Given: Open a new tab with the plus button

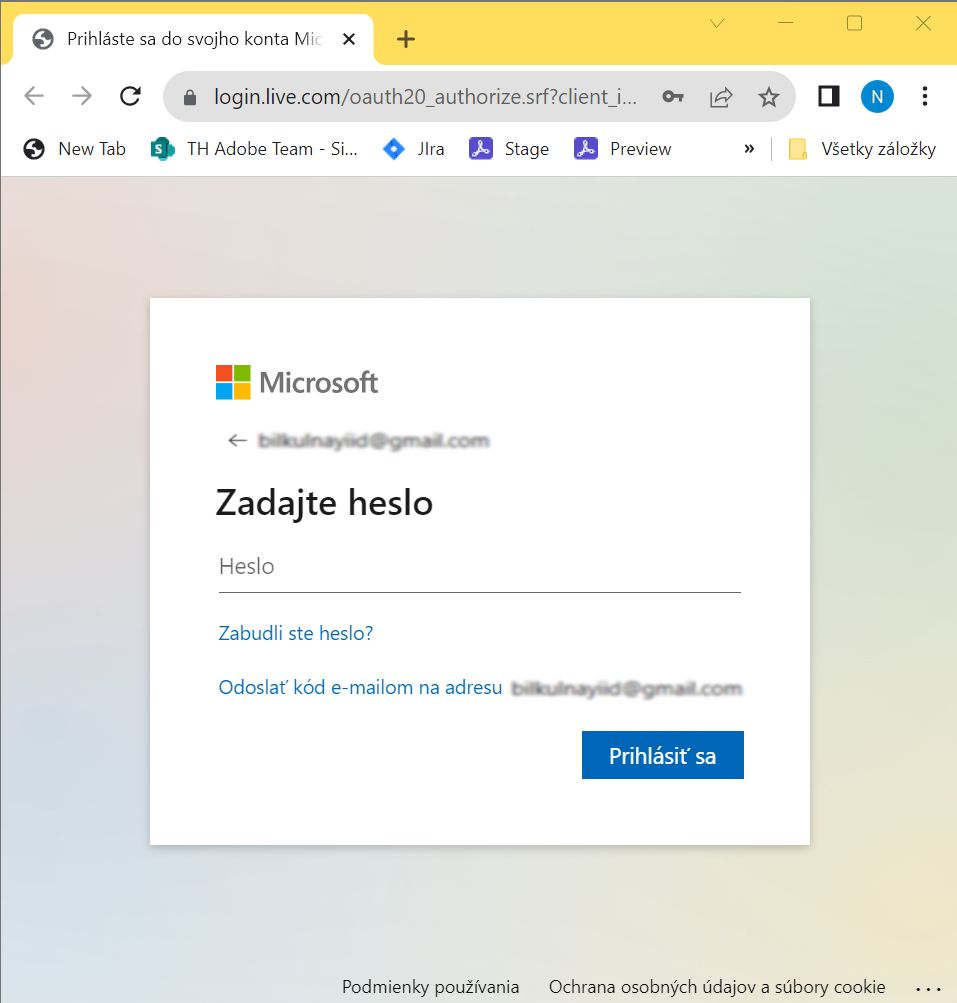Looking at the screenshot, I should (405, 38).
